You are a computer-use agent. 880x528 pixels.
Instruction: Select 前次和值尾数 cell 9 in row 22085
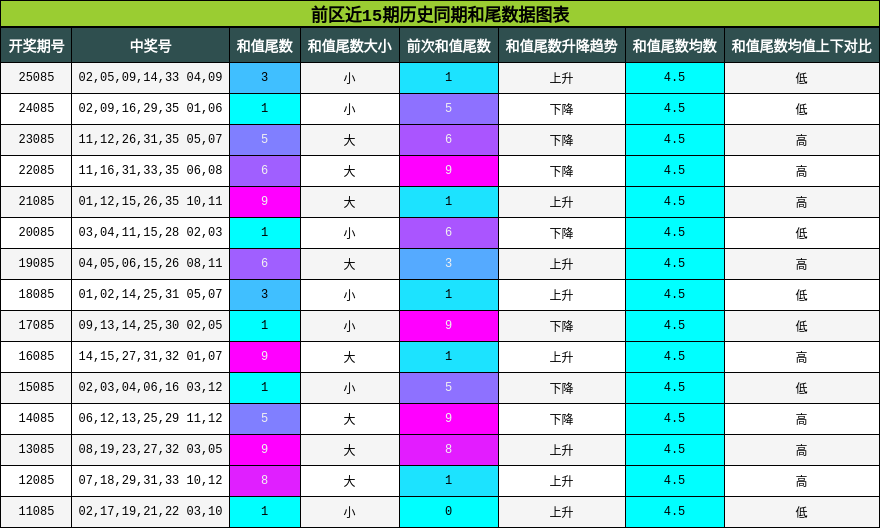[448, 170]
